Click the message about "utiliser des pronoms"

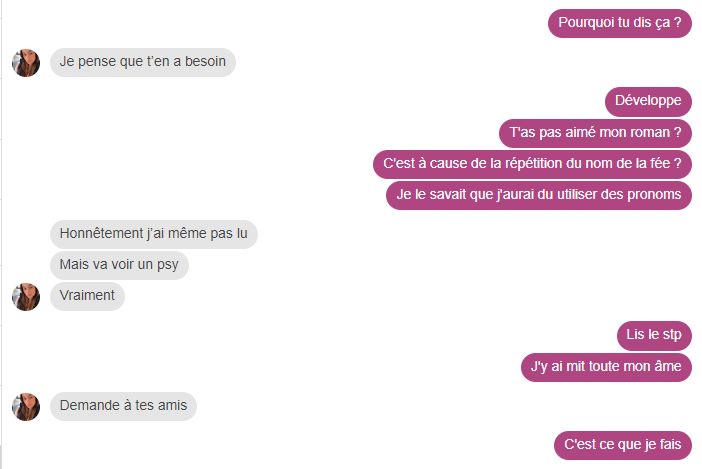point(539,195)
